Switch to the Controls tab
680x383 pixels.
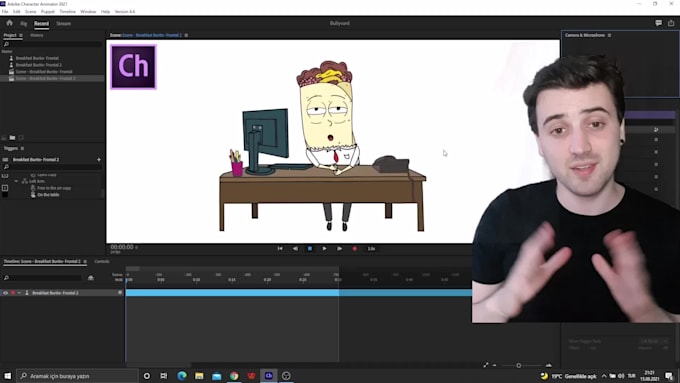pyautogui.click(x=102, y=262)
